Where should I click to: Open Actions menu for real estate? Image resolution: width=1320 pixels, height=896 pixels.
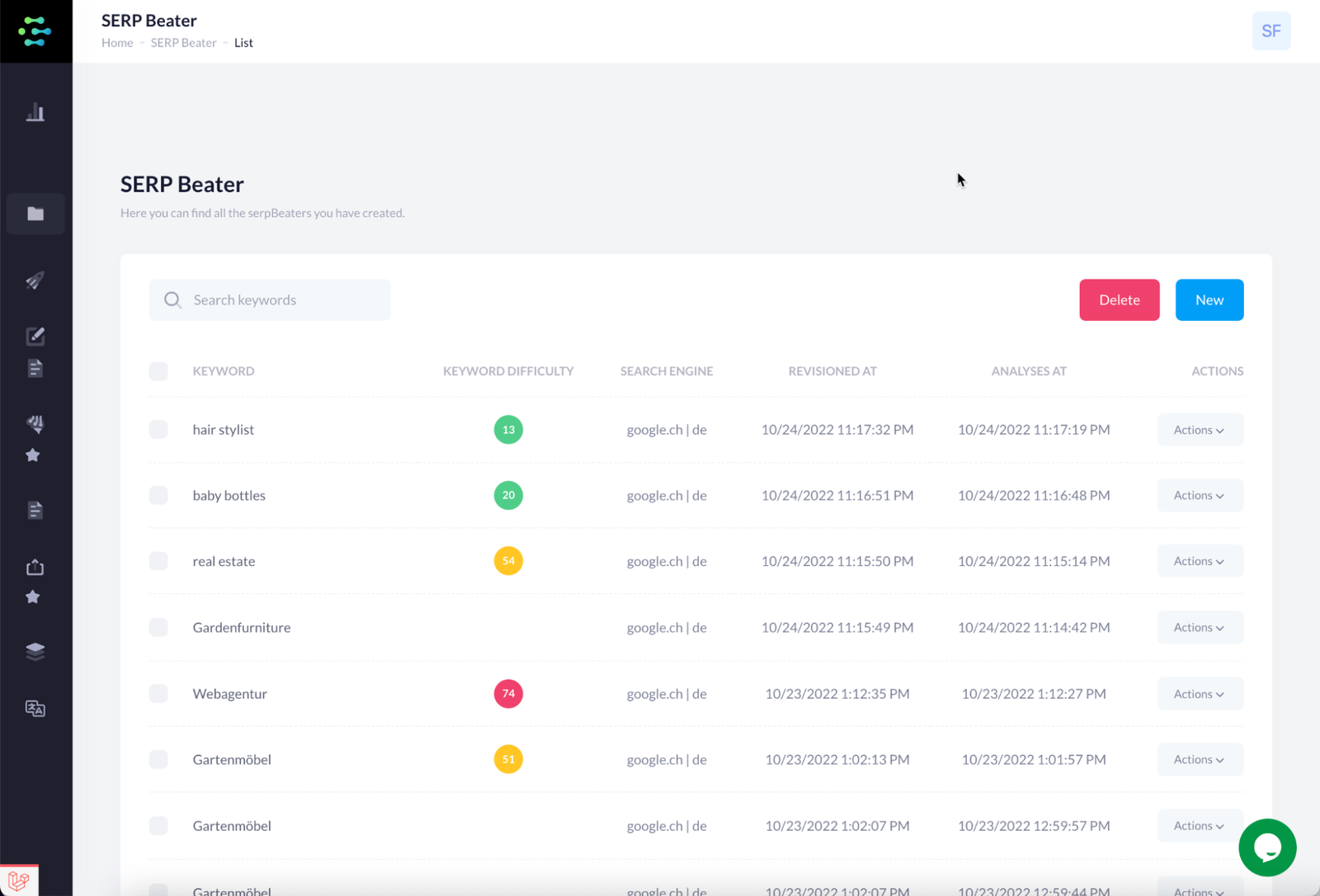[x=1200, y=561]
